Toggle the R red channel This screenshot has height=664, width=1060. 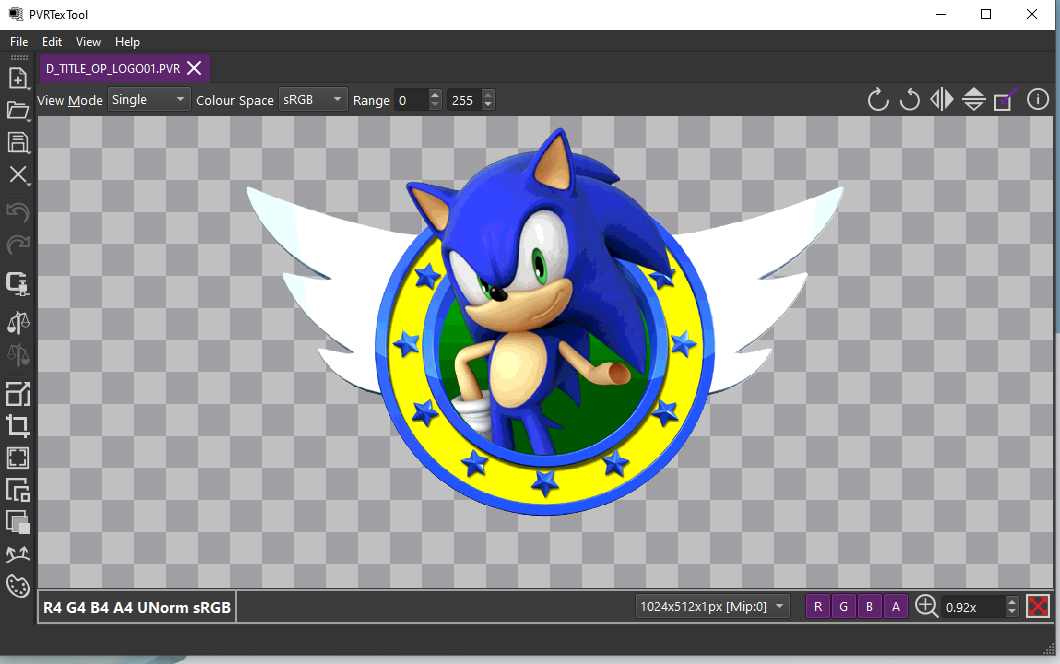pyautogui.click(x=818, y=606)
